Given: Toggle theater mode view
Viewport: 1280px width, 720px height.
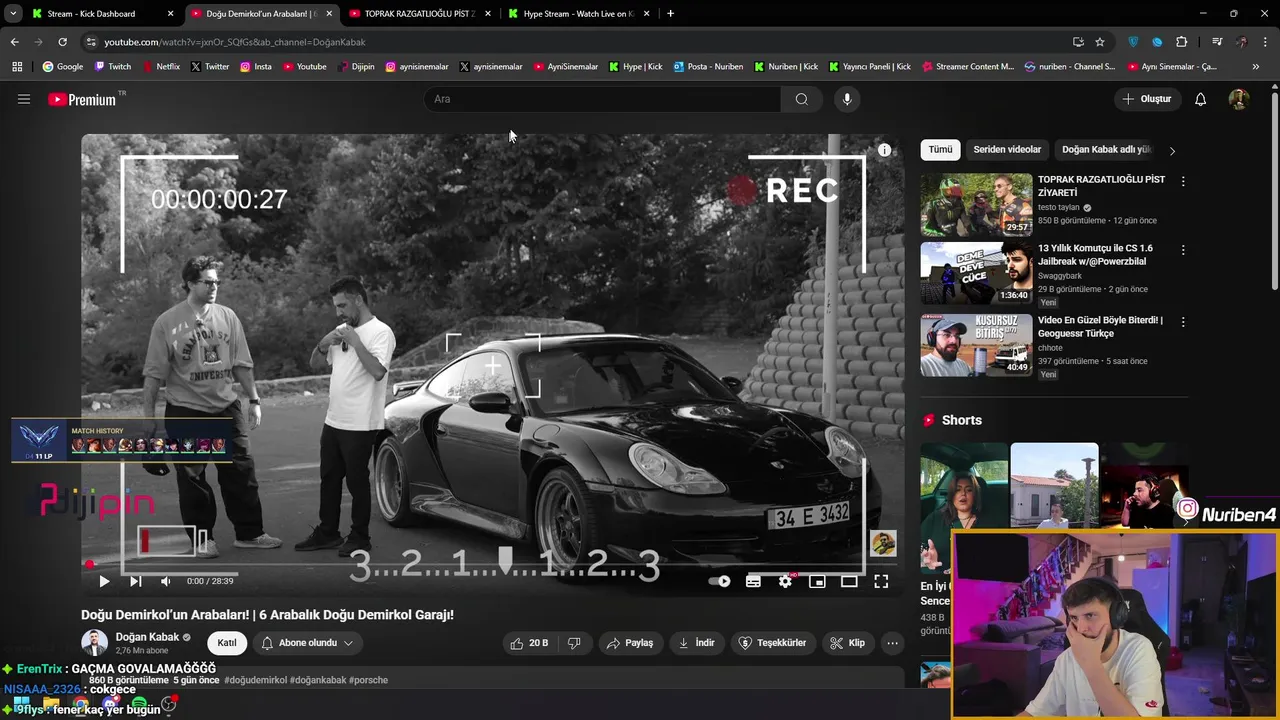Looking at the screenshot, I should click(849, 581).
